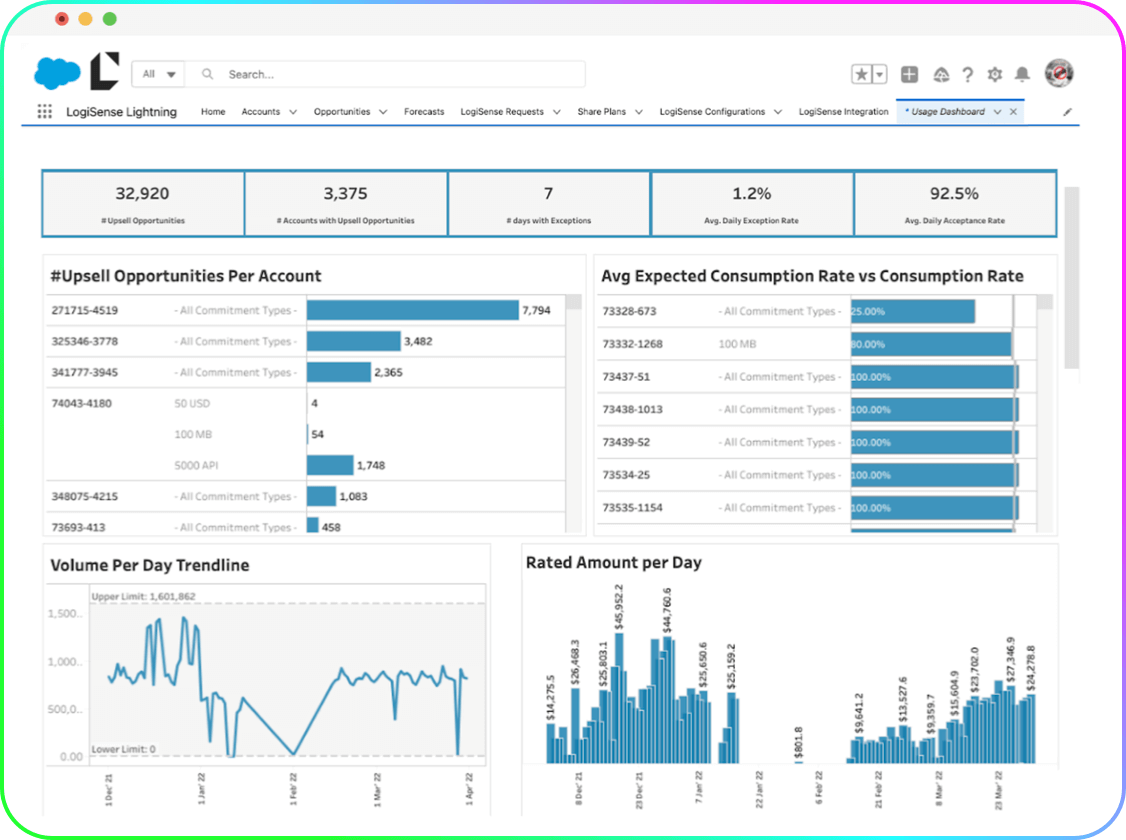Go to the Home tab
The width and height of the screenshot is (1126, 840).
[x=213, y=112]
